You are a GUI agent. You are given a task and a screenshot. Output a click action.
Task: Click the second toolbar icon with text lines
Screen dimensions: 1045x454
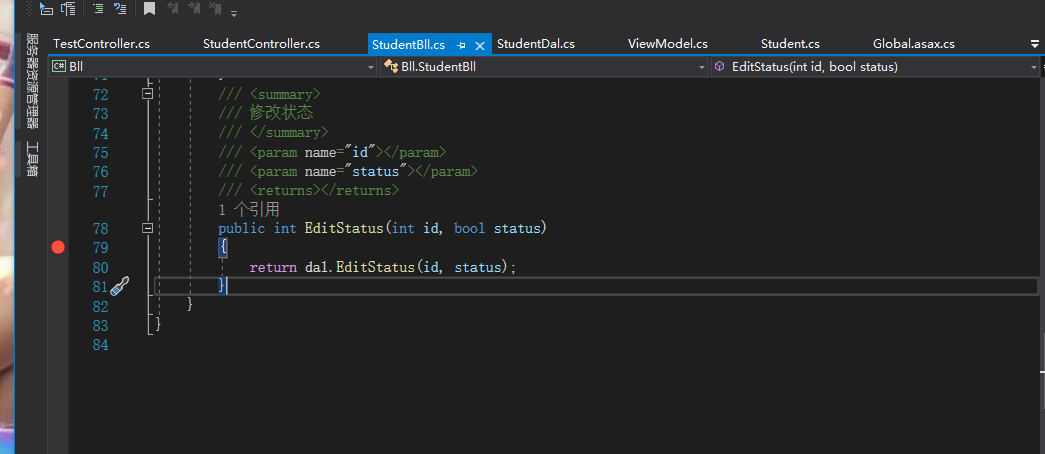point(68,9)
